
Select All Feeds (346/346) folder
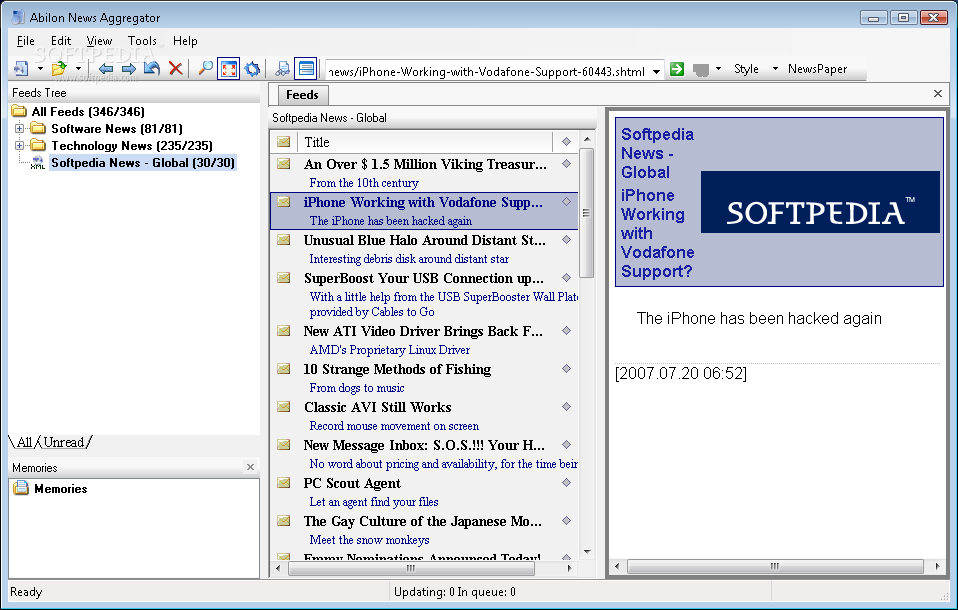point(88,111)
